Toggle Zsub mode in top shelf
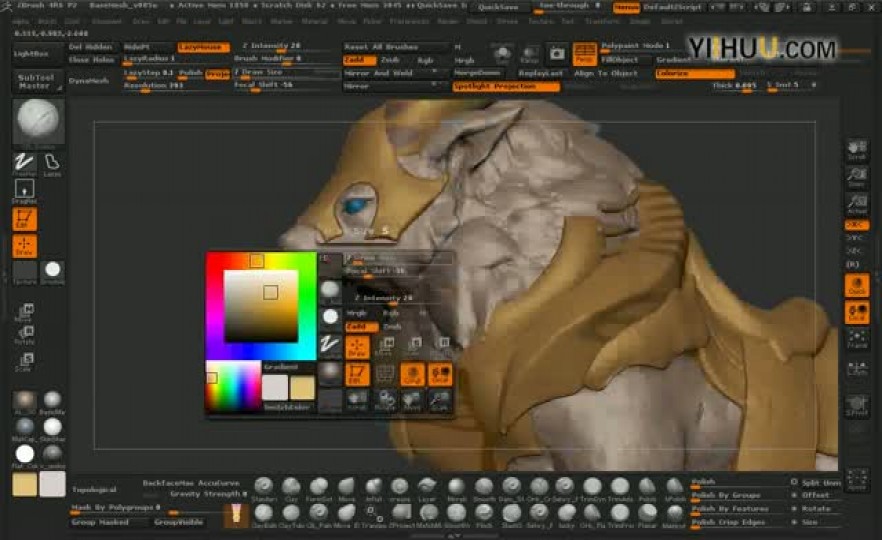The height and width of the screenshot is (540, 882). coord(390,60)
